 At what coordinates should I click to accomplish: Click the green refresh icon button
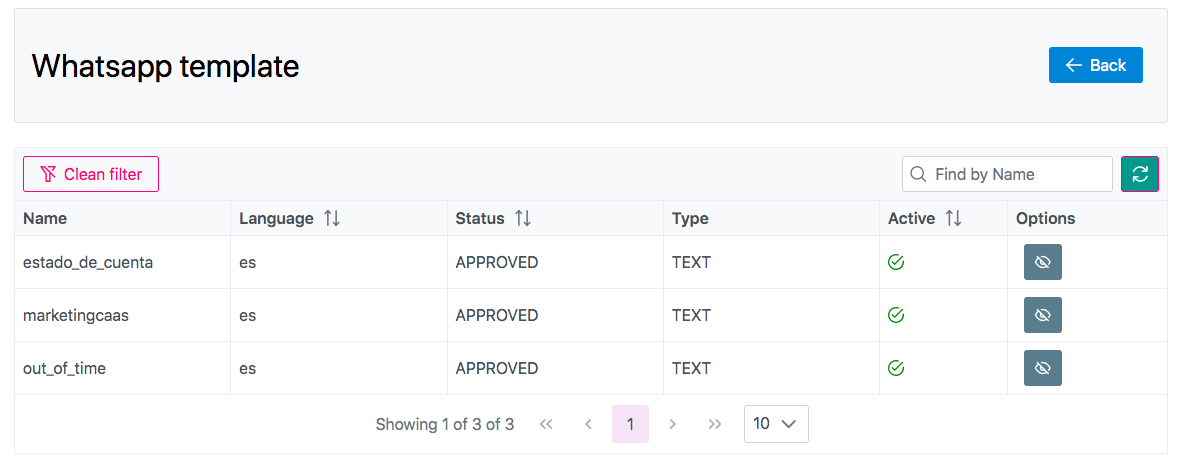1139,174
